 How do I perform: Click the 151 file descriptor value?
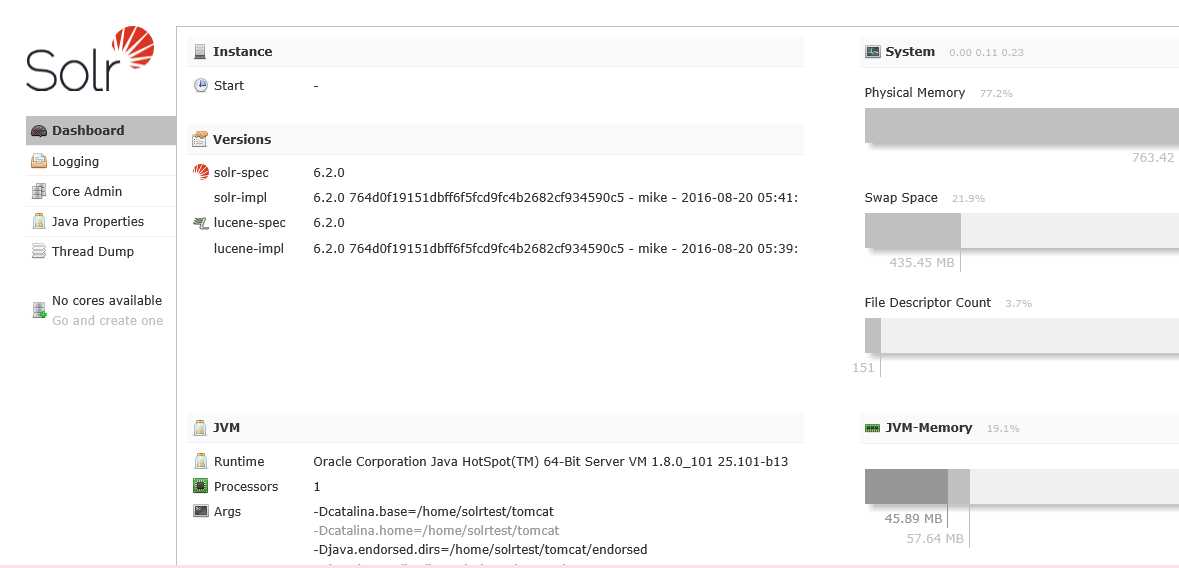(x=863, y=367)
